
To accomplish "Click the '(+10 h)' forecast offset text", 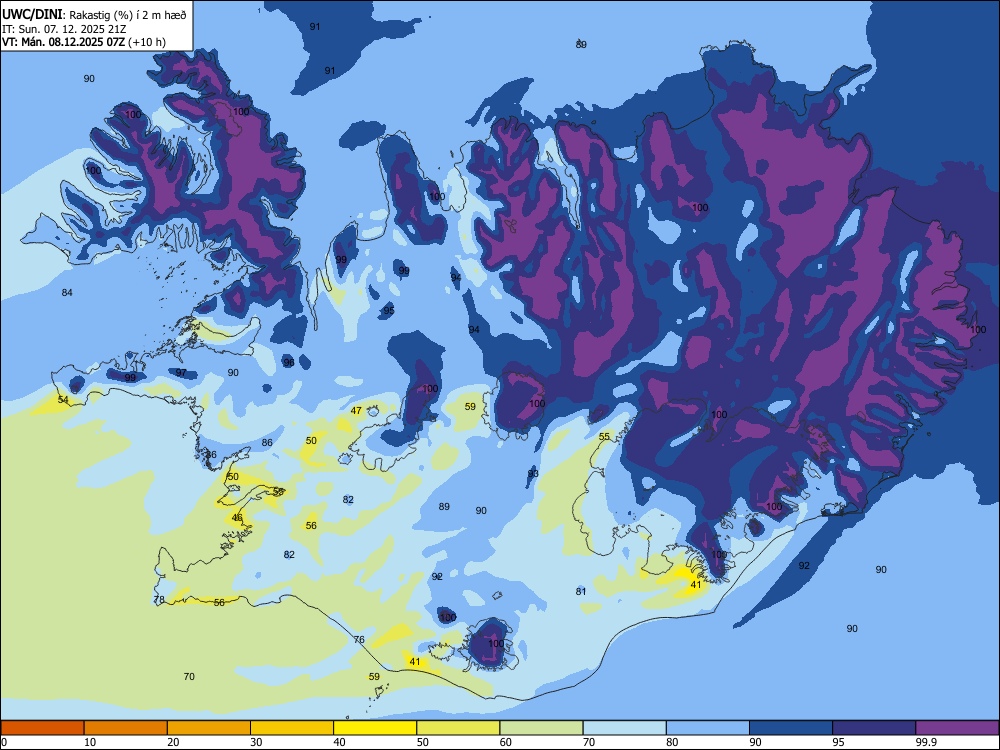I will coord(147,42).
